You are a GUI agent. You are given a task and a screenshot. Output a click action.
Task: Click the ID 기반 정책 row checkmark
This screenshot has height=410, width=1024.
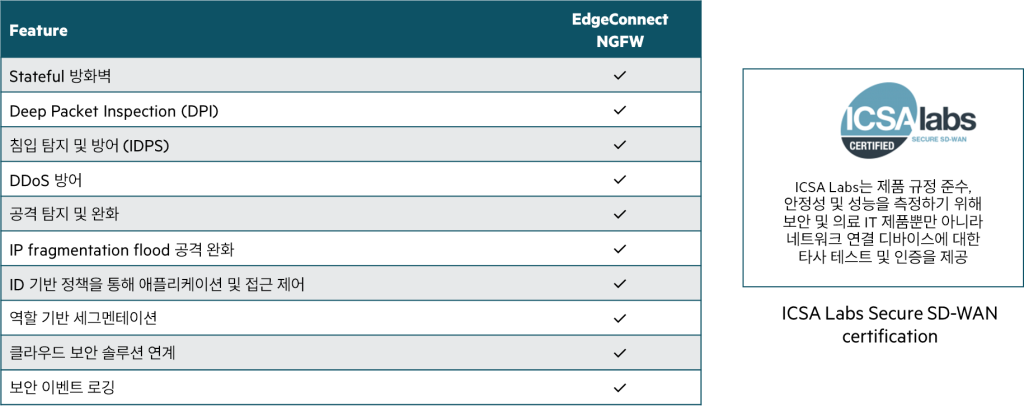click(x=620, y=284)
